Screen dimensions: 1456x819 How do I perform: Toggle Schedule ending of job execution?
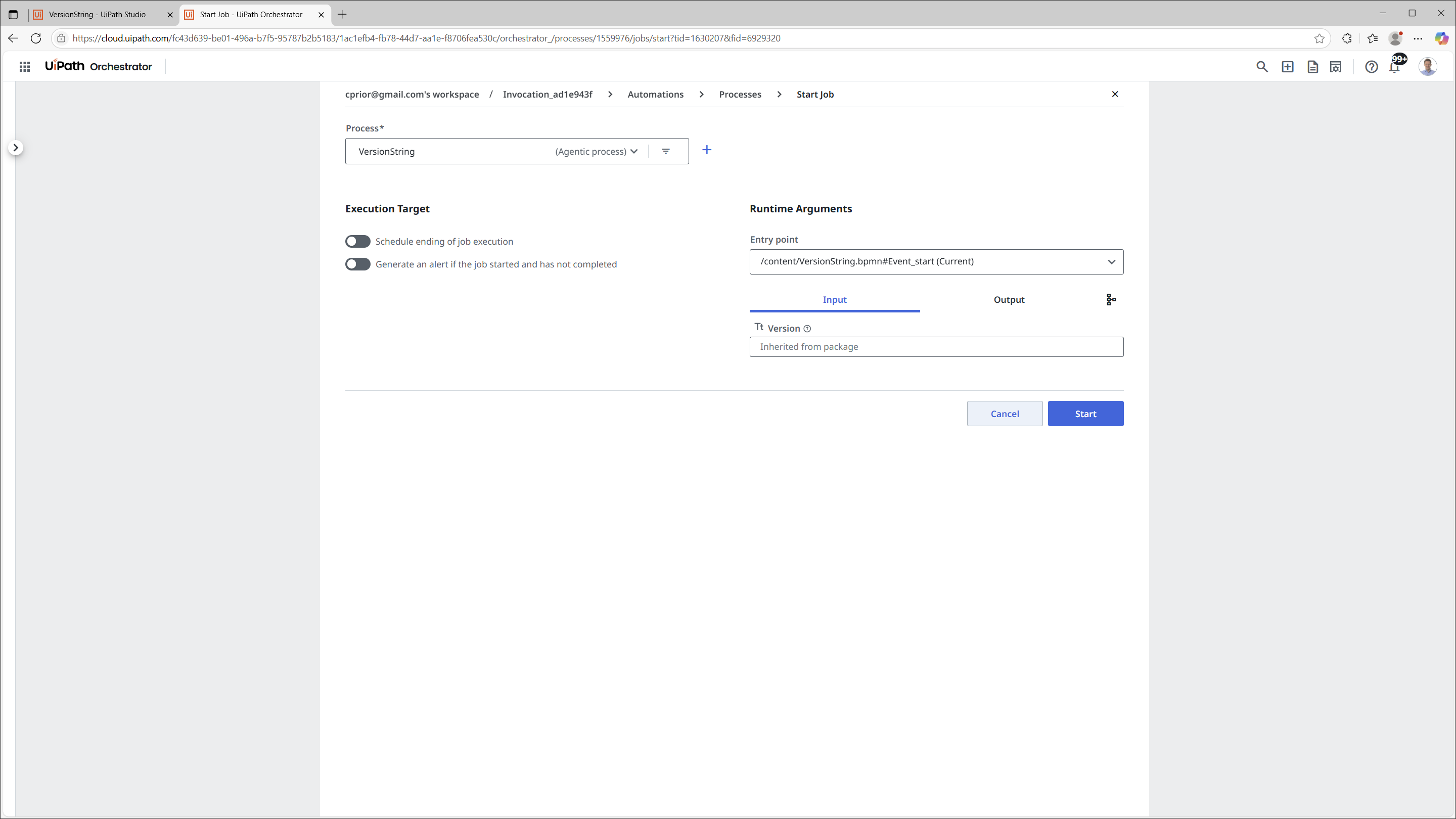point(358,241)
